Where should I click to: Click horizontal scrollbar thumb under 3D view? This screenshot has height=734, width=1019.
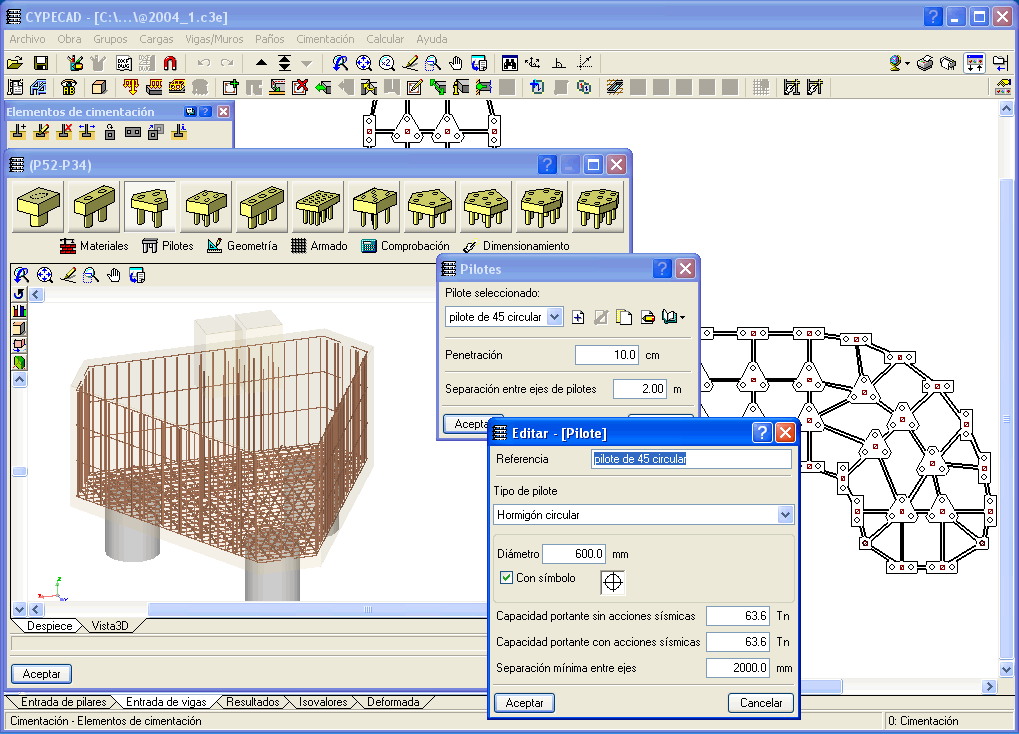coord(317,609)
